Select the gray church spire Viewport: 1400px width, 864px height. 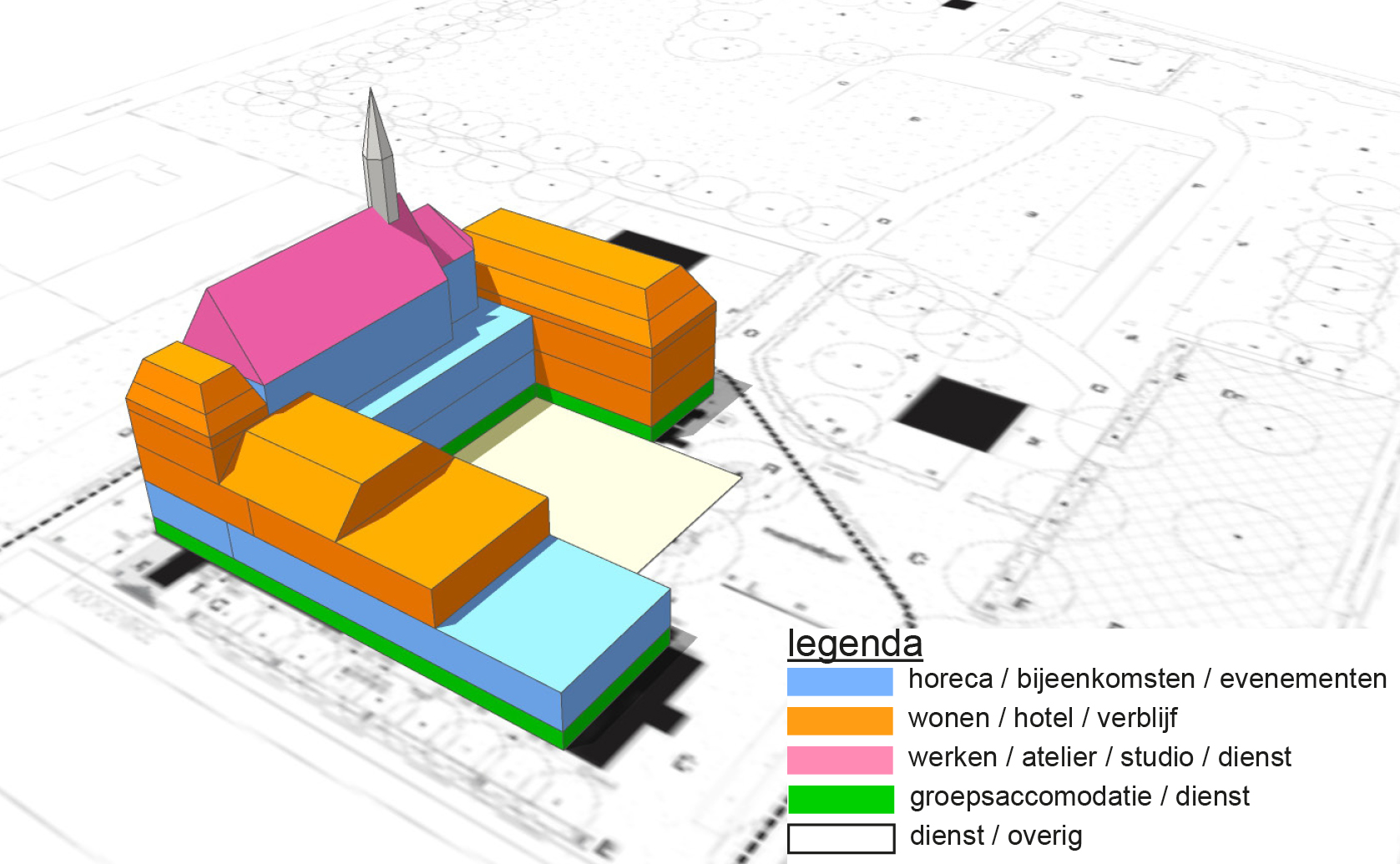[378, 159]
